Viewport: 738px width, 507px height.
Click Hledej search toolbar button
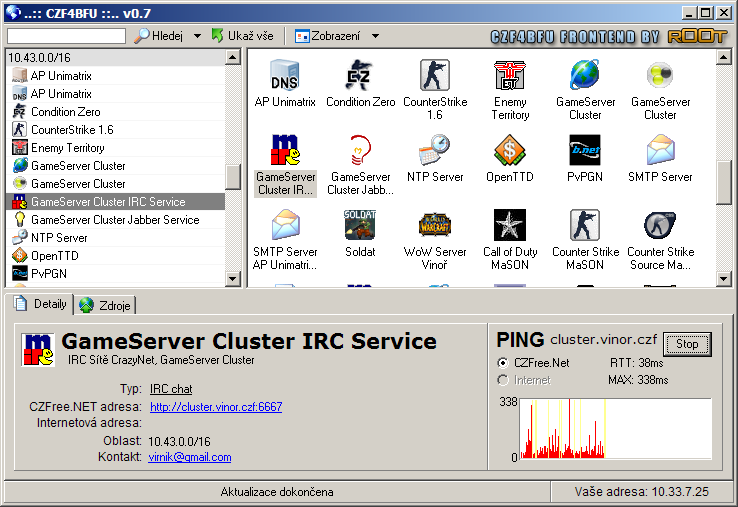coord(159,36)
